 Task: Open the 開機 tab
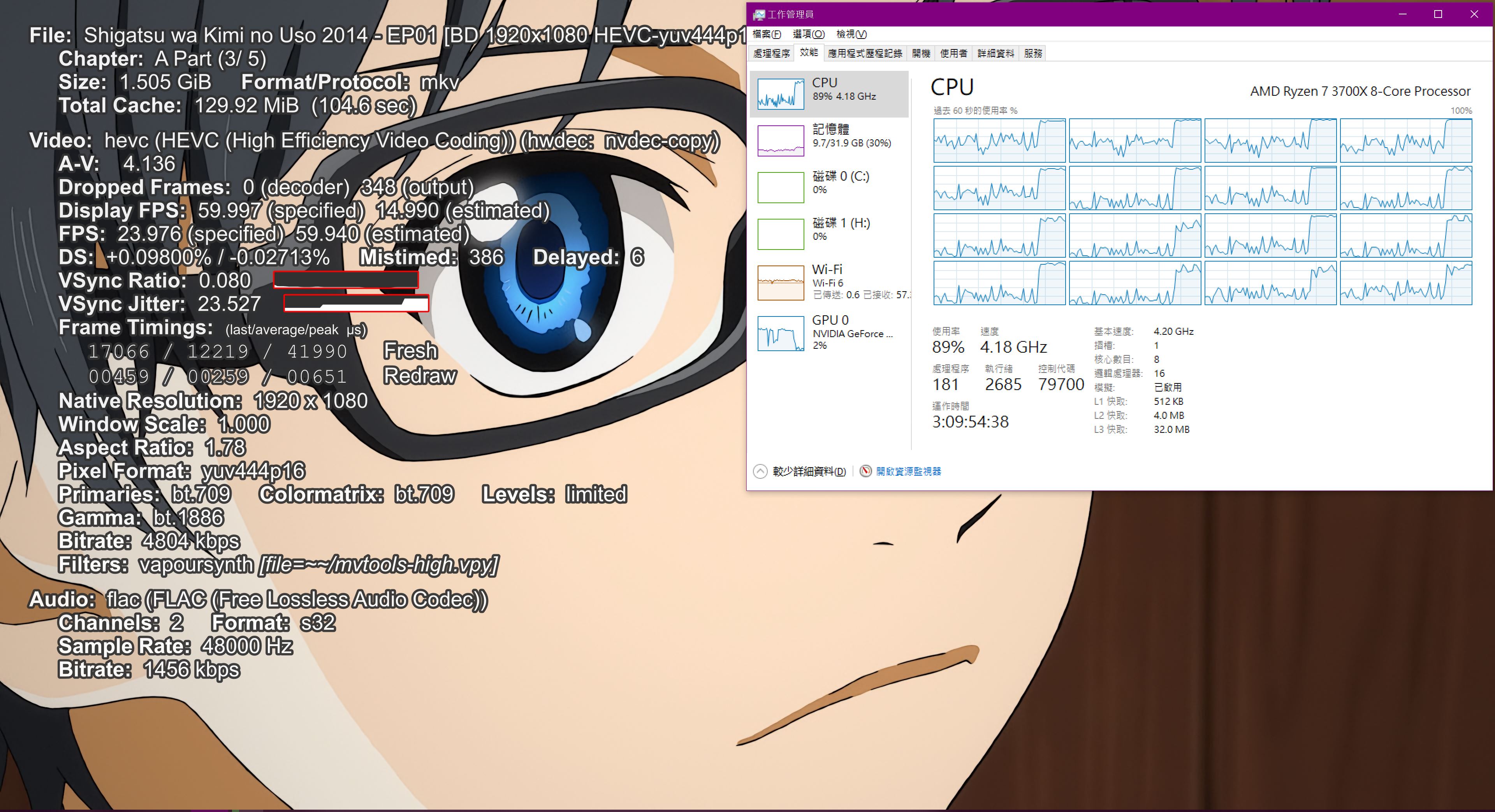[x=921, y=53]
